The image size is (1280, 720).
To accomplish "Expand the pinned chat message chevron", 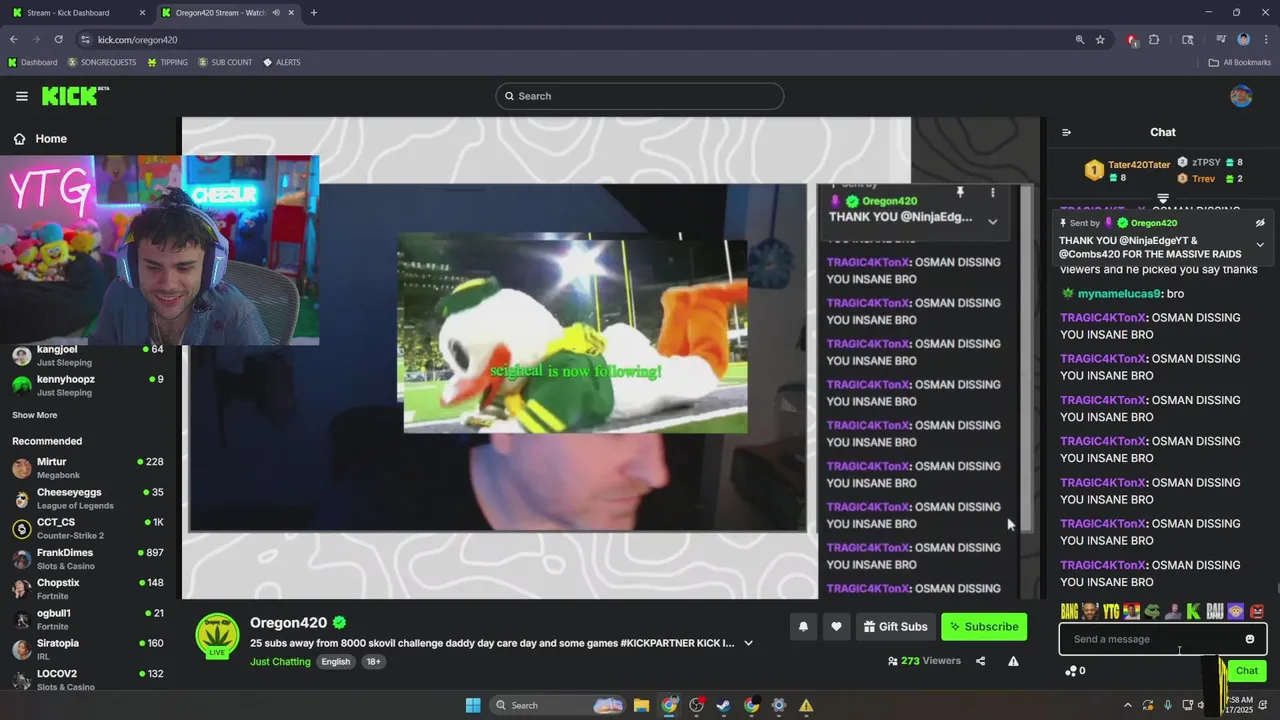I will point(1260,245).
